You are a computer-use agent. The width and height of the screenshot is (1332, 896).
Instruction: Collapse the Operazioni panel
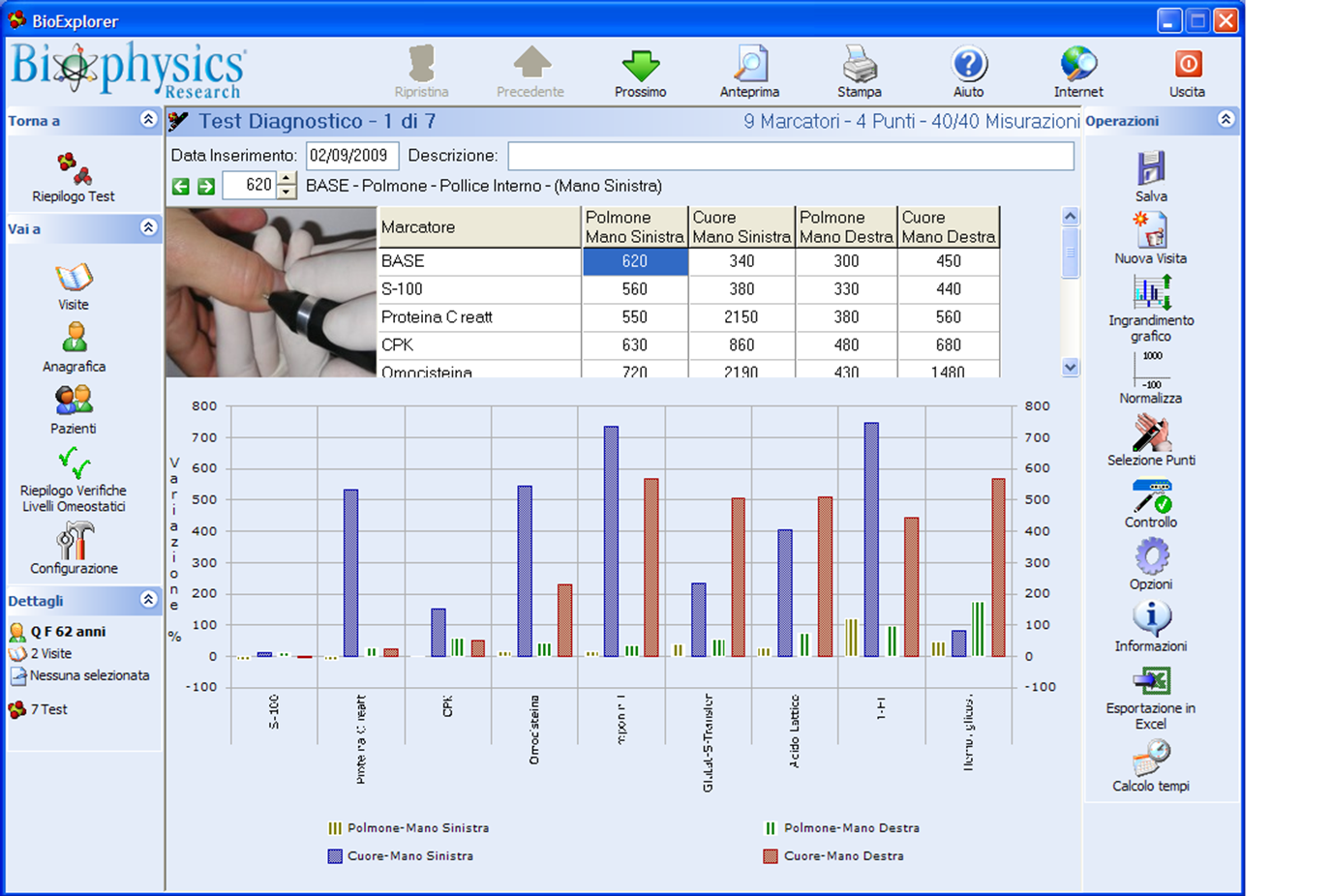coord(1226,119)
